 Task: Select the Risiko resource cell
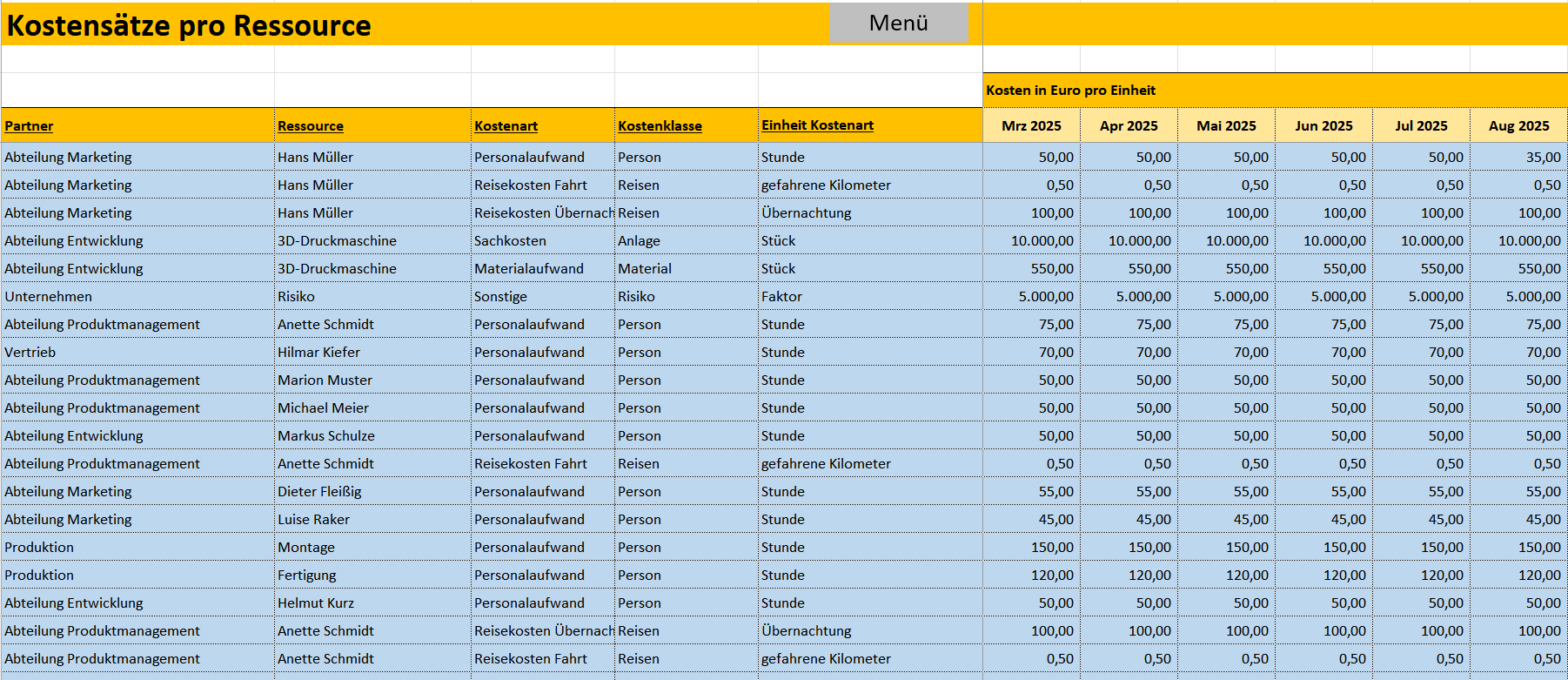click(x=372, y=296)
